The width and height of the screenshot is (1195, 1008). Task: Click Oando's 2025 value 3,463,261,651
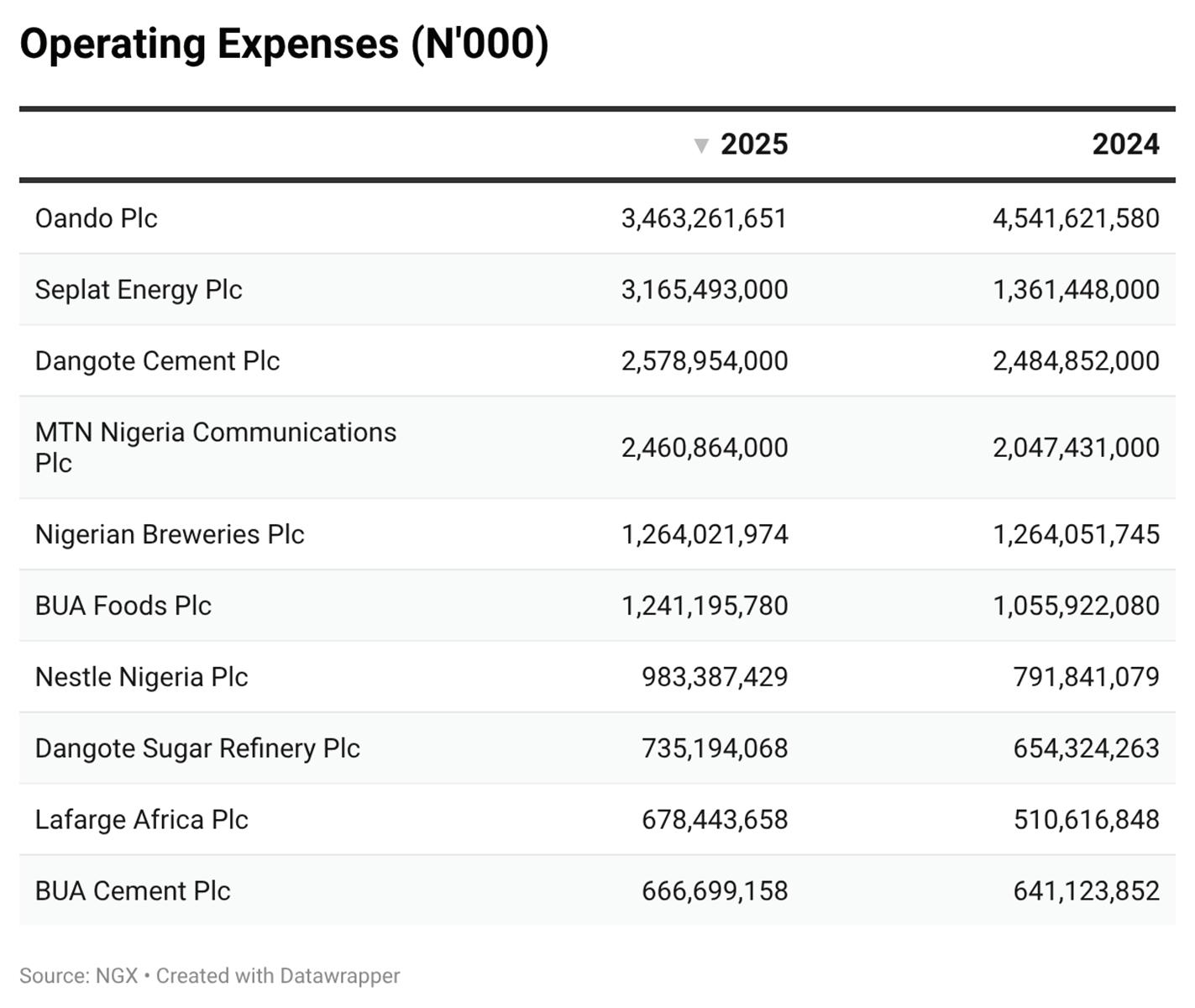point(704,218)
